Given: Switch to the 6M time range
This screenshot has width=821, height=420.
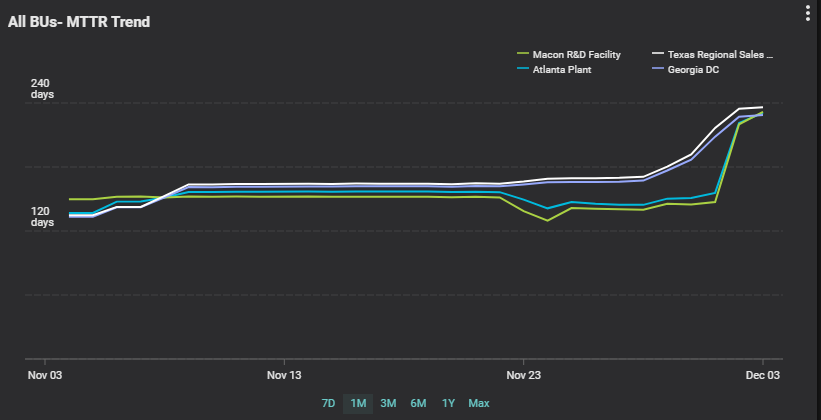Looking at the screenshot, I should coord(418,404).
